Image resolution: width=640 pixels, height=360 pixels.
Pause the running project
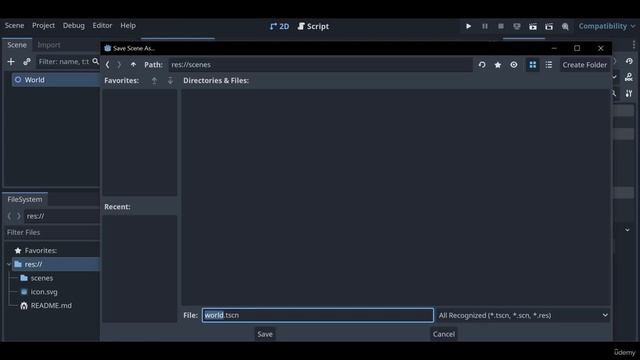point(484,26)
